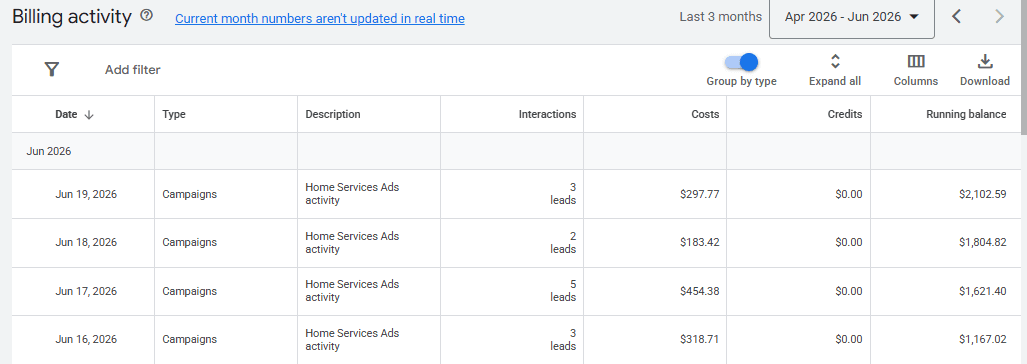
Task: Click the $1,804.82 running balance
Action: [982, 243]
